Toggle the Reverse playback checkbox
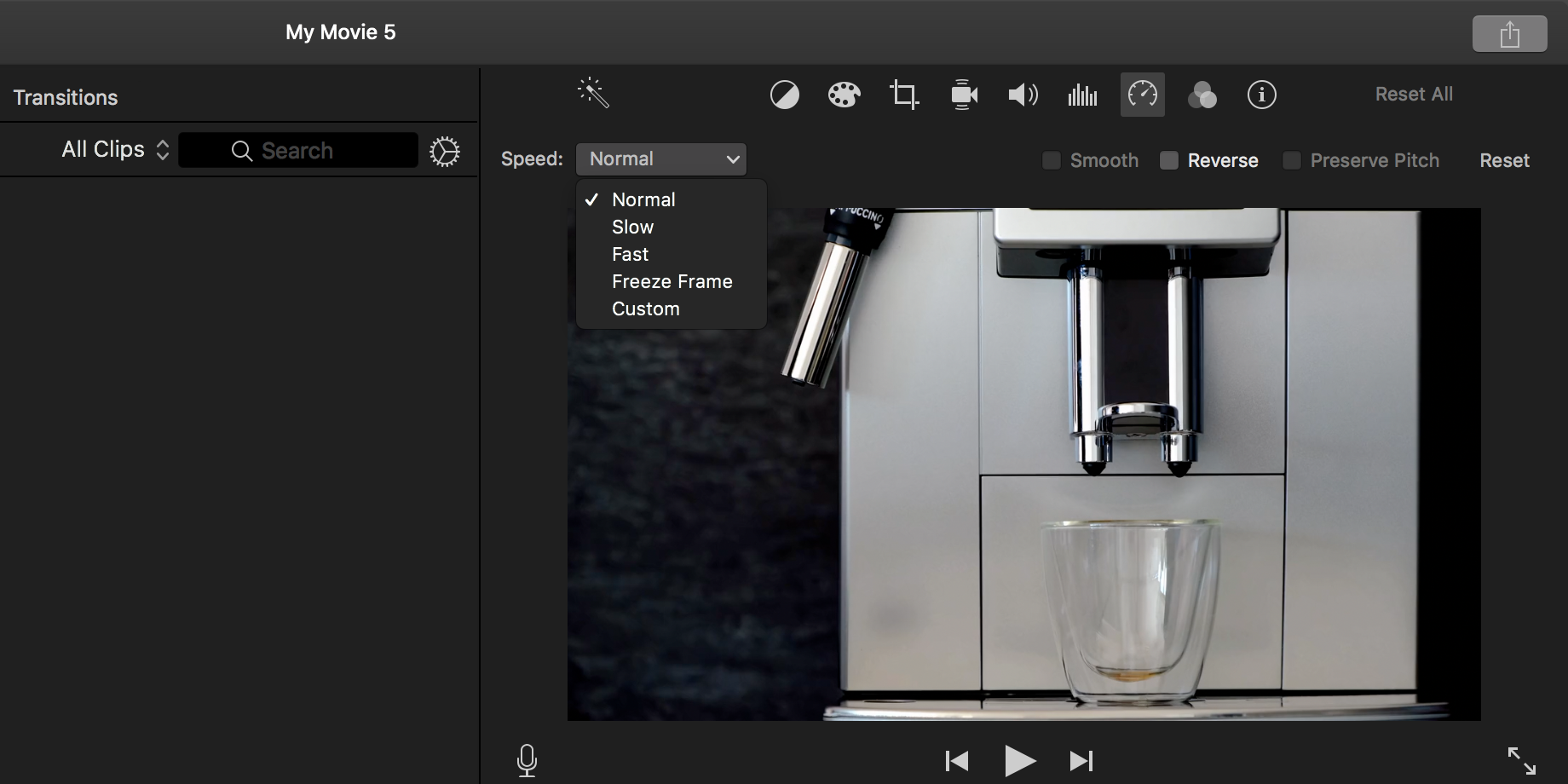The image size is (1568, 784). point(1168,160)
